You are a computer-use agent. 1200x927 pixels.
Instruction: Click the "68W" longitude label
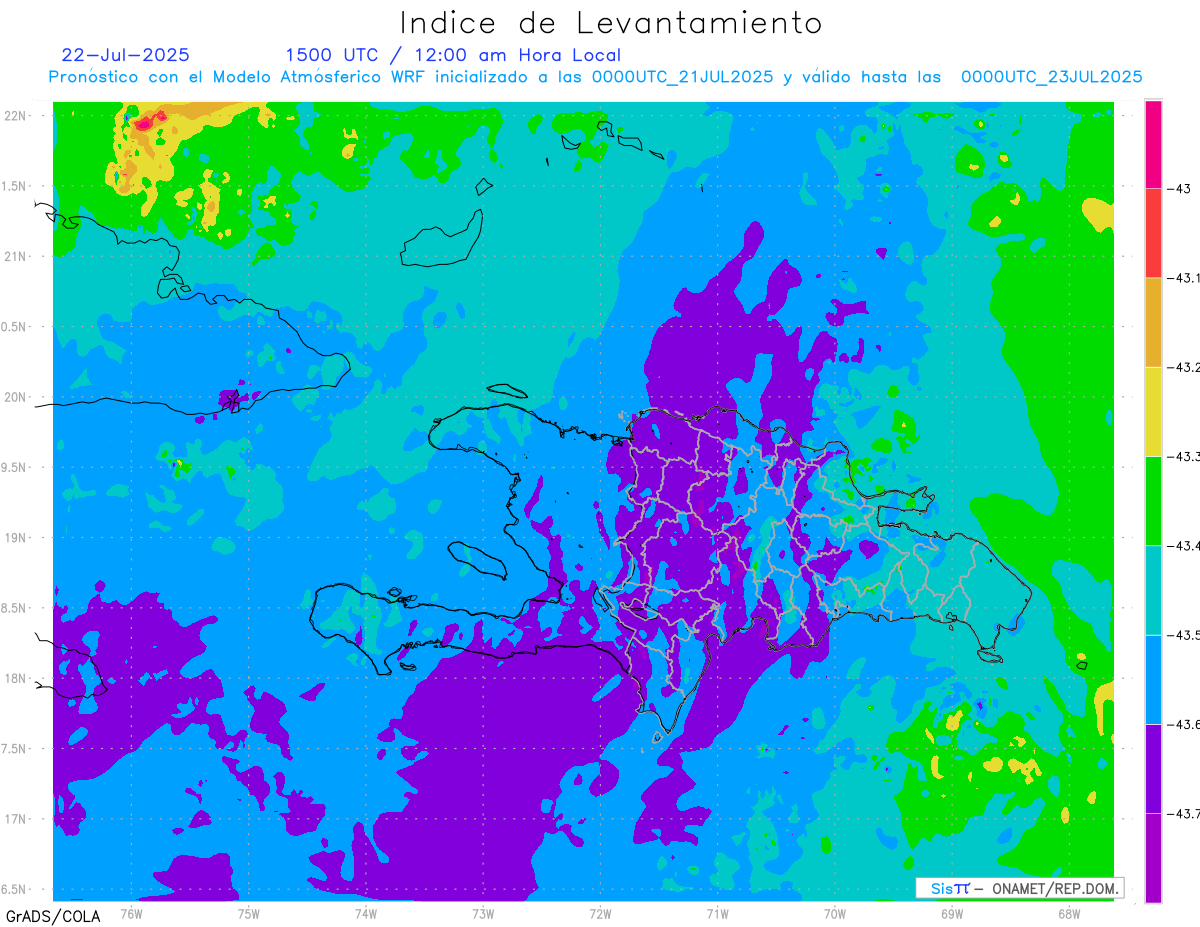coord(1068,912)
